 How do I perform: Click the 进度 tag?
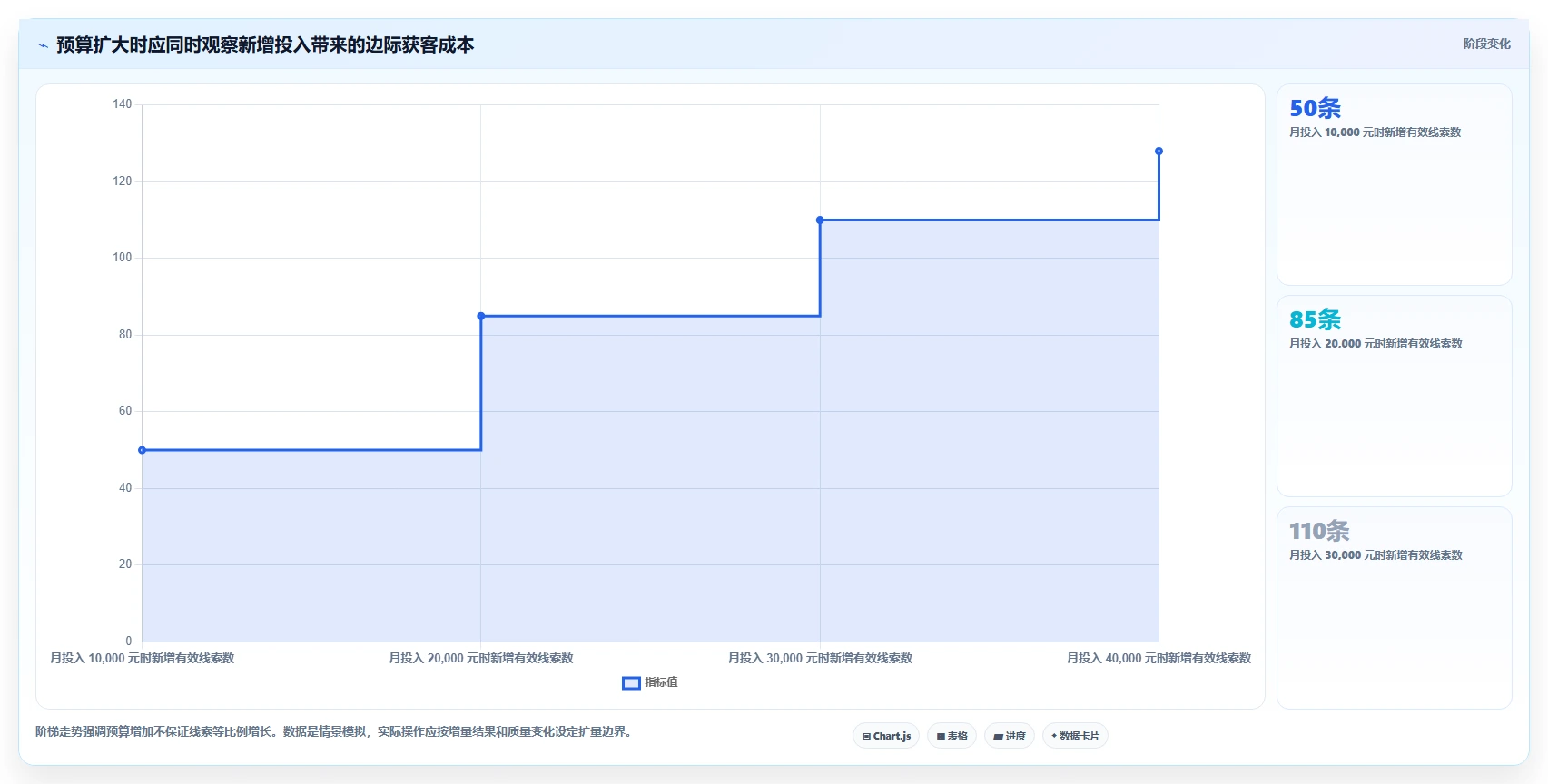tap(1010, 736)
